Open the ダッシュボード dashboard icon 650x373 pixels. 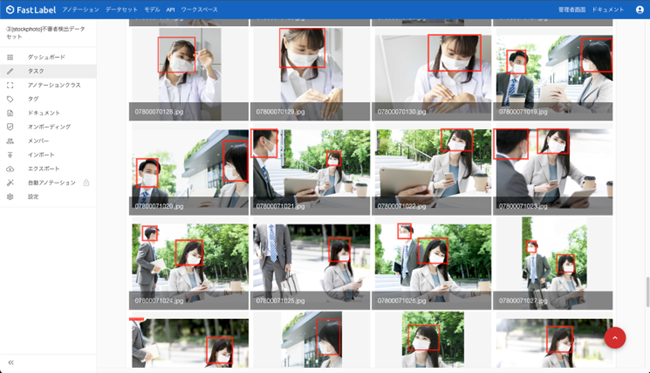coord(10,57)
